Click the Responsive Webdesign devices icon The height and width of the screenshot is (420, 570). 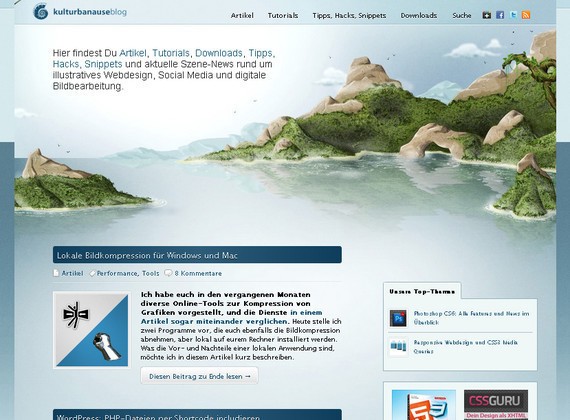click(x=398, y=347)
